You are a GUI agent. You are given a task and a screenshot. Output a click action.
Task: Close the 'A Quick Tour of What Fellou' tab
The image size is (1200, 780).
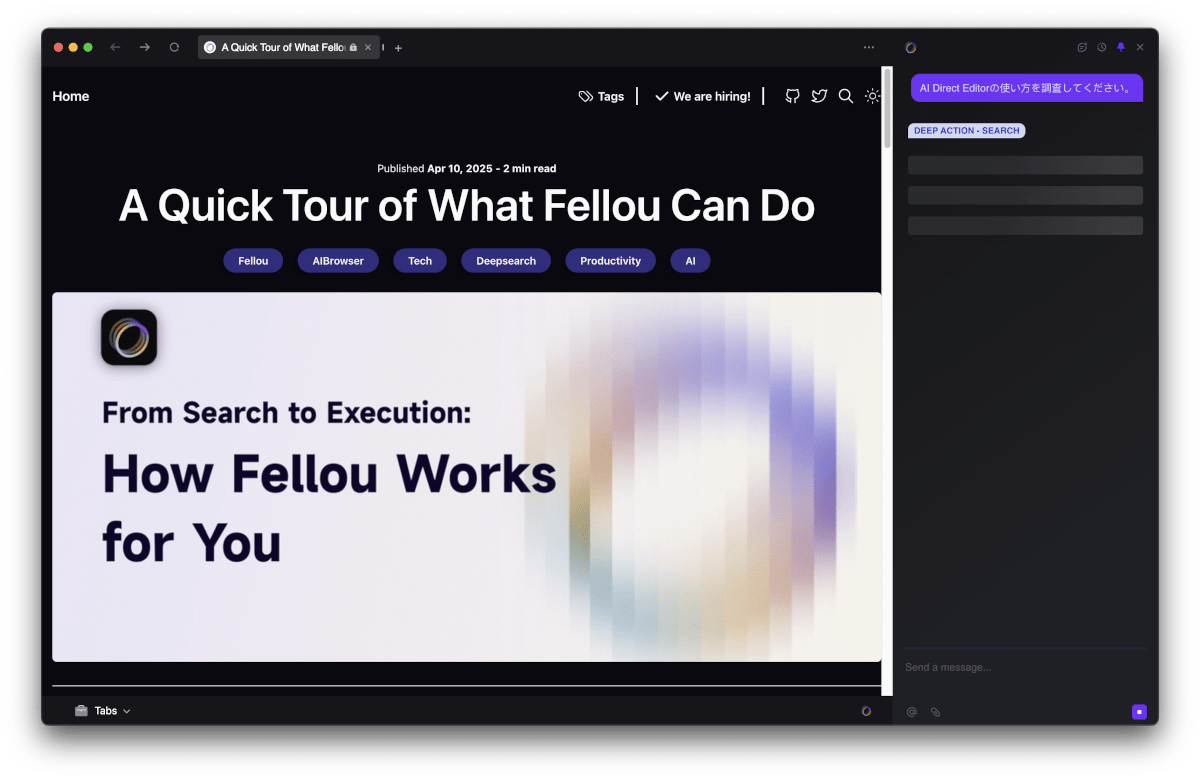(x=368, y=47)
